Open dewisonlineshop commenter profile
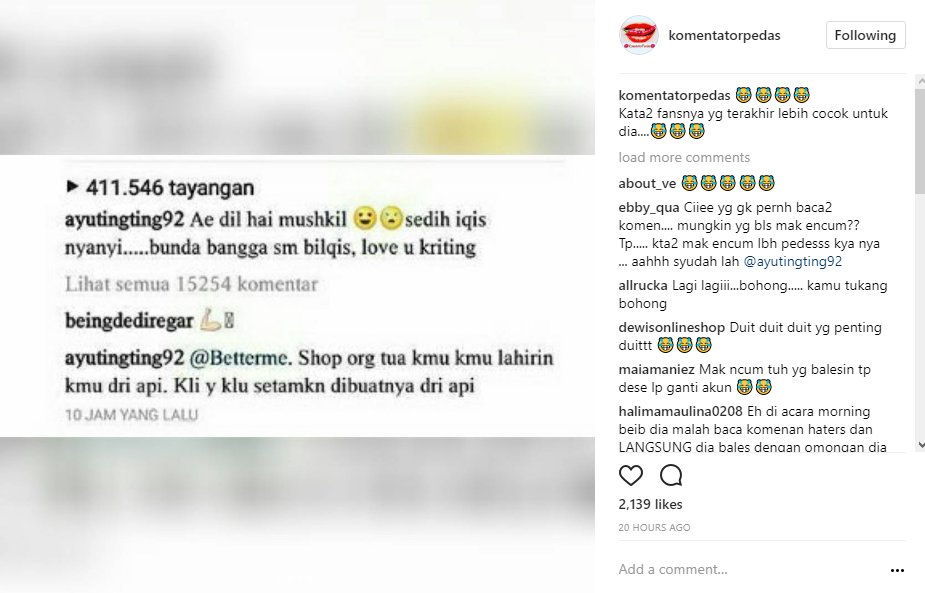This screenshot has width=925, height=593. coord(671,327)
